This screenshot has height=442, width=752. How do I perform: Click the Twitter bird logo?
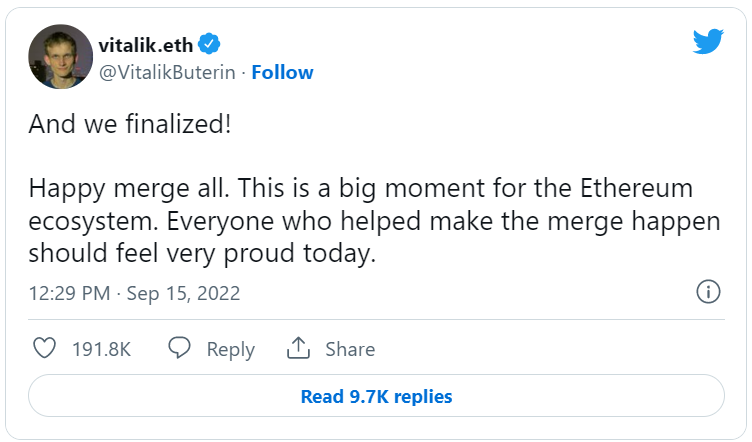[708, 42]
